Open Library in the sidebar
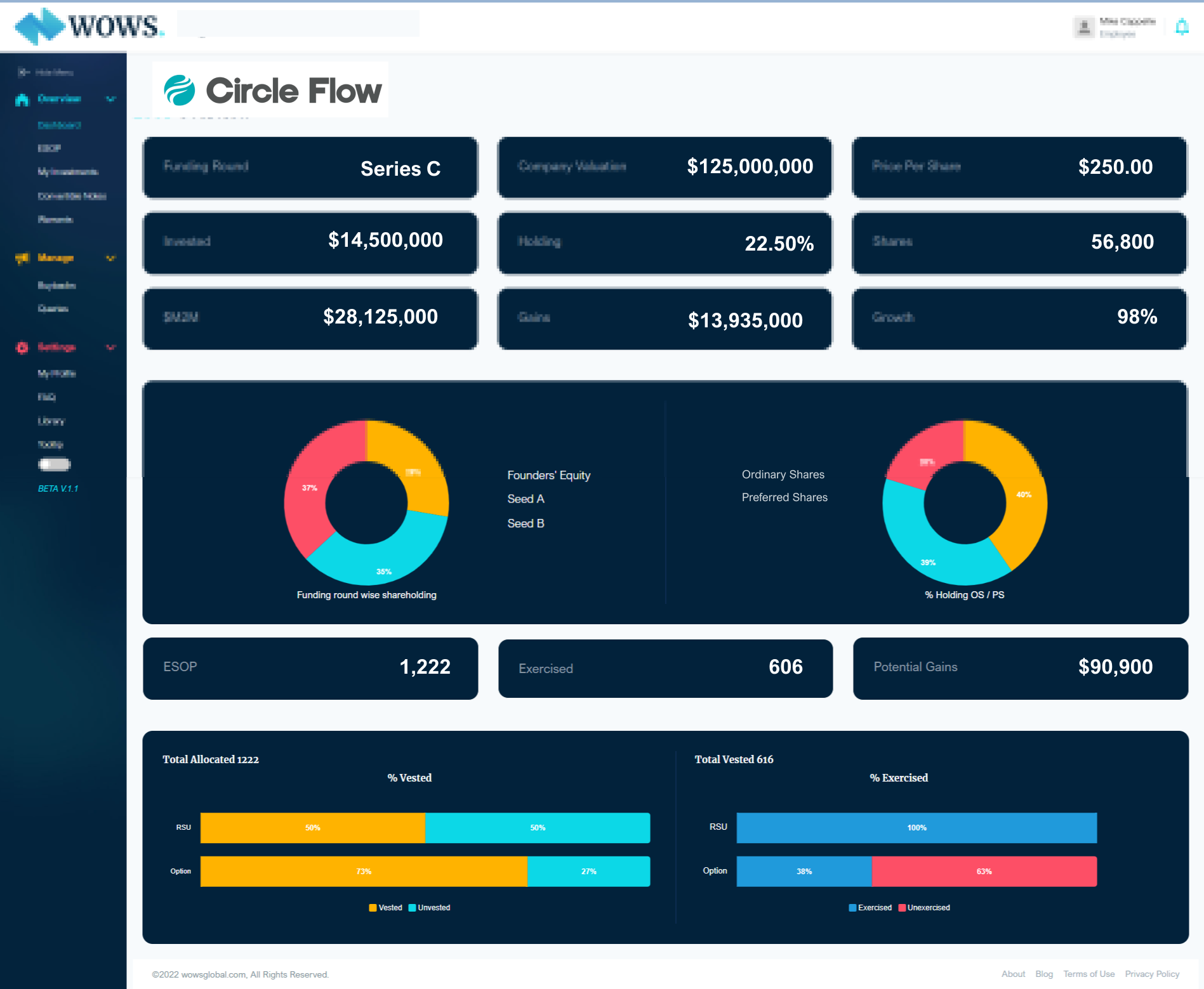The image size is (1204, 989). (51, 421)
